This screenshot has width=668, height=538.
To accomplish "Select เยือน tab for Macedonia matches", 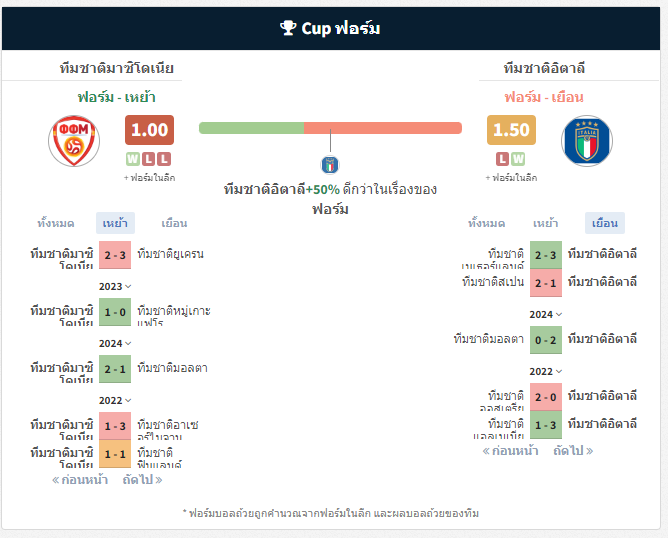I will pos(174,223).
